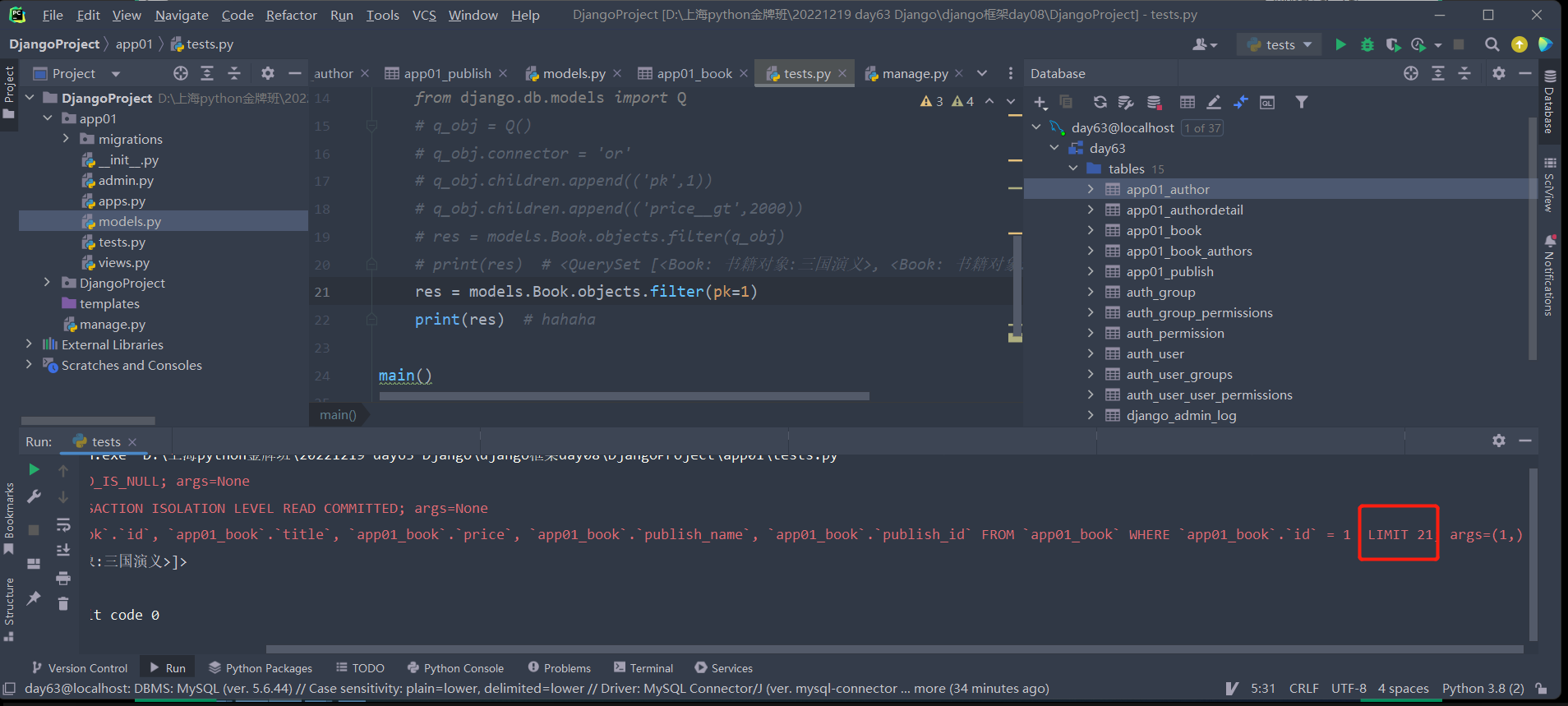Screen dimensions: 1568x706
Task: Select django_admin_log table
Action: [x=1181, y=415]
